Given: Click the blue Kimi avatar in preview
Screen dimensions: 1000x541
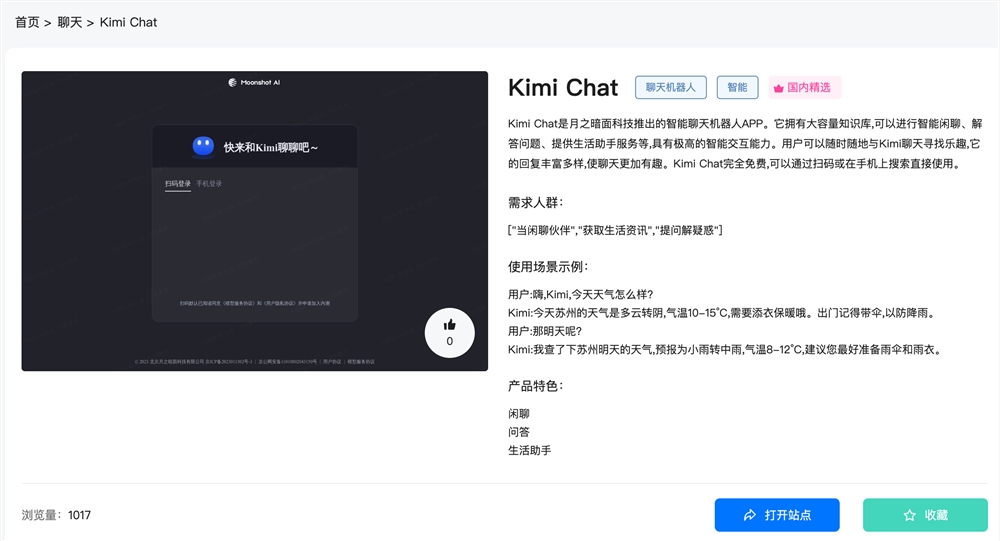Looking at the screenshot, I should (203, 147).
